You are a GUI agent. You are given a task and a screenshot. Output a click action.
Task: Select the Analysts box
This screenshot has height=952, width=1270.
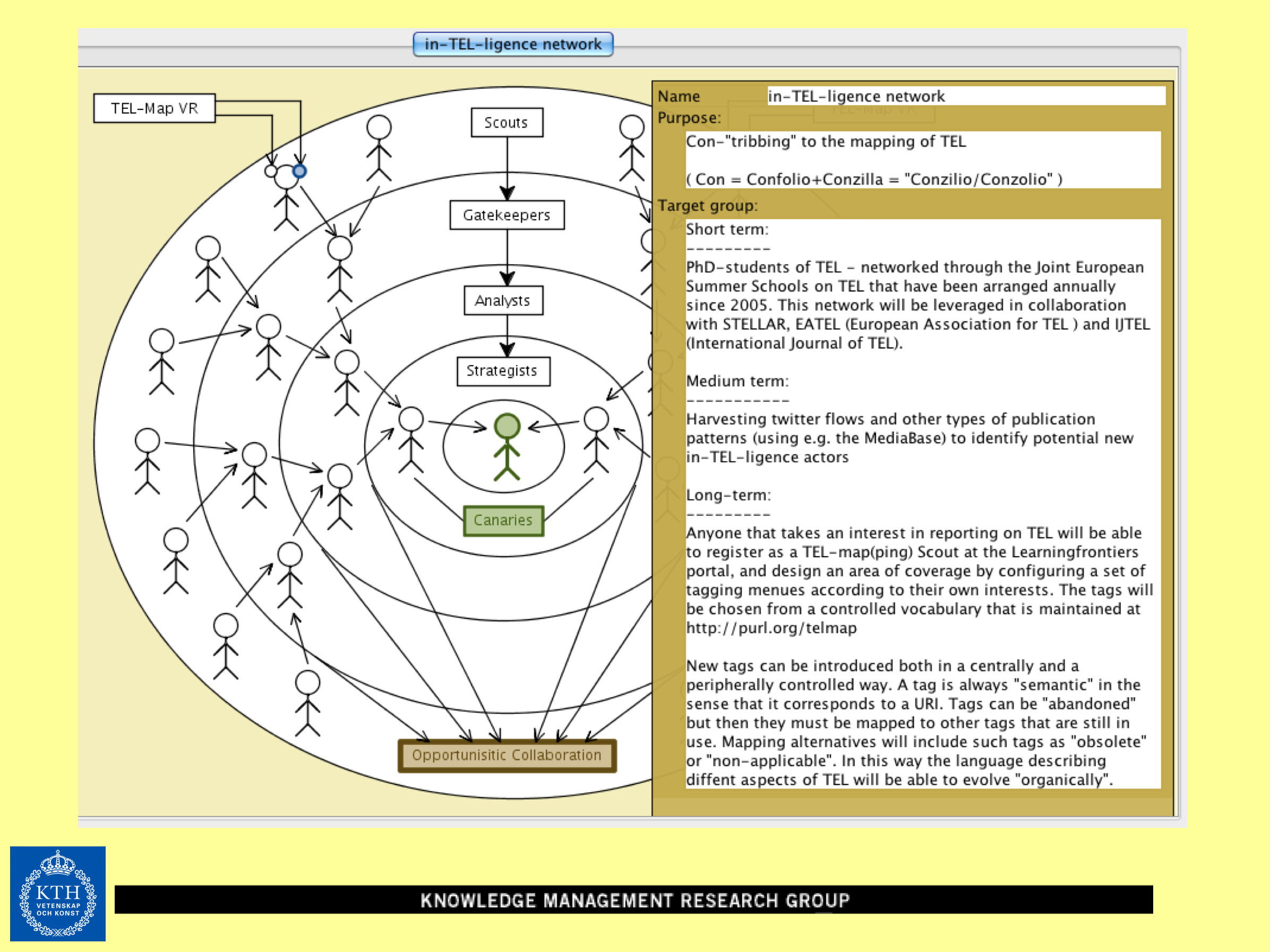coord(503,301)
